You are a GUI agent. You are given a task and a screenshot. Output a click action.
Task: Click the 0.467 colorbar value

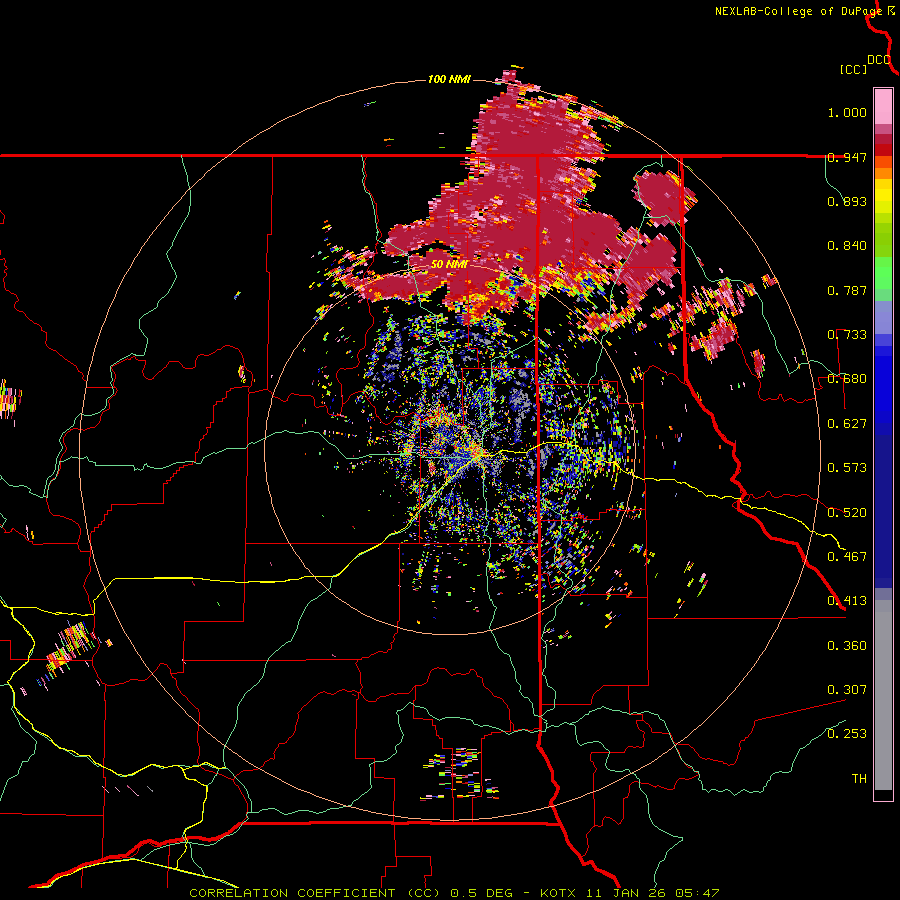point(847,557)
